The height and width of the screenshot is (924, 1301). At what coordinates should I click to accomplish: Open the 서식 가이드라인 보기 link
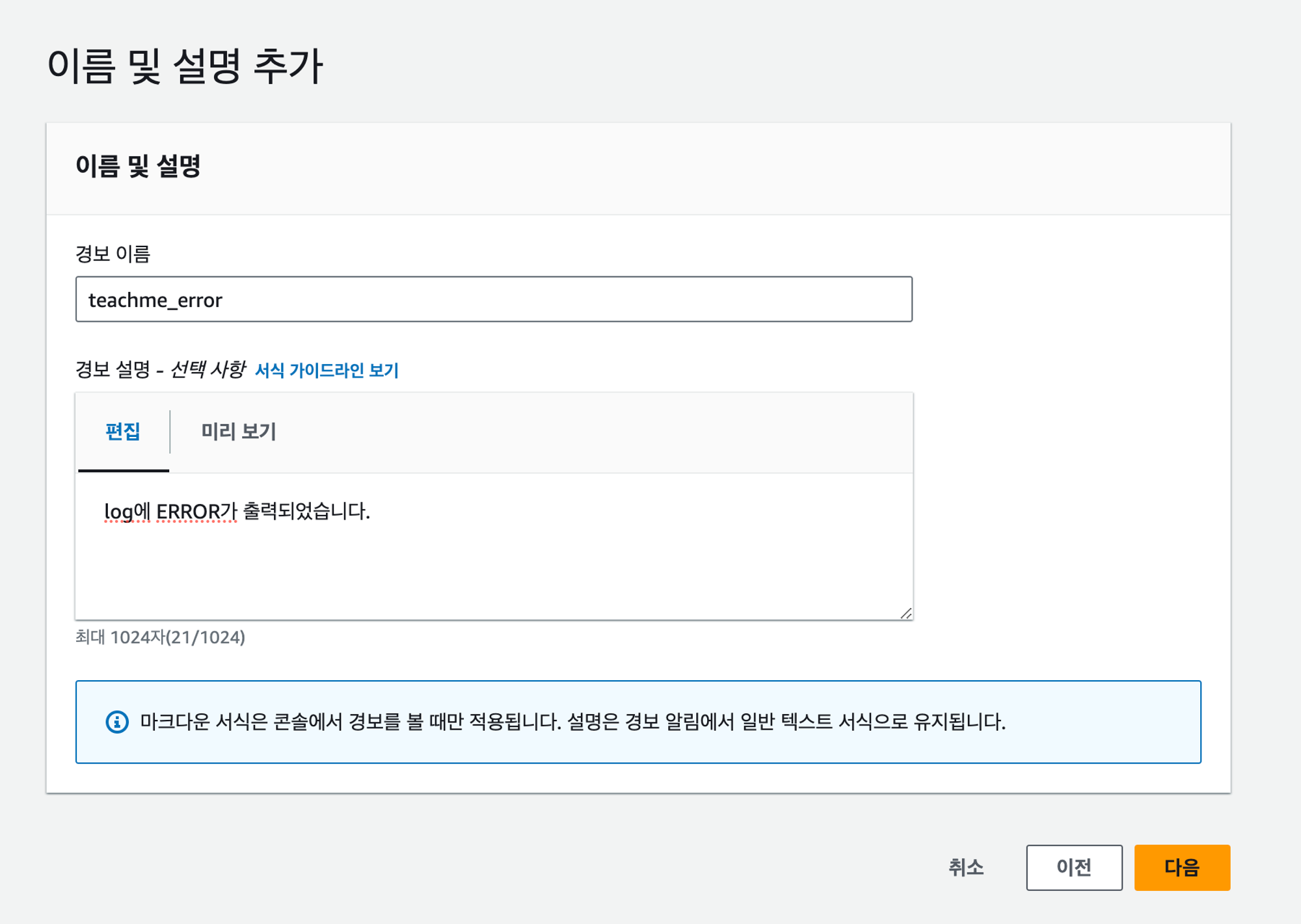327,370
